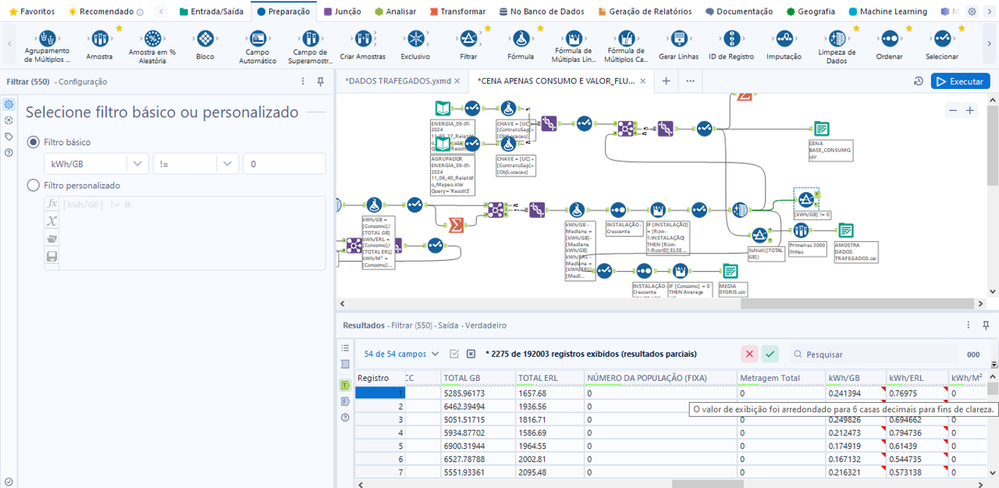Move tool palette to the right
The height and width of the screenshot is (488, 999).
click(988, 45)
